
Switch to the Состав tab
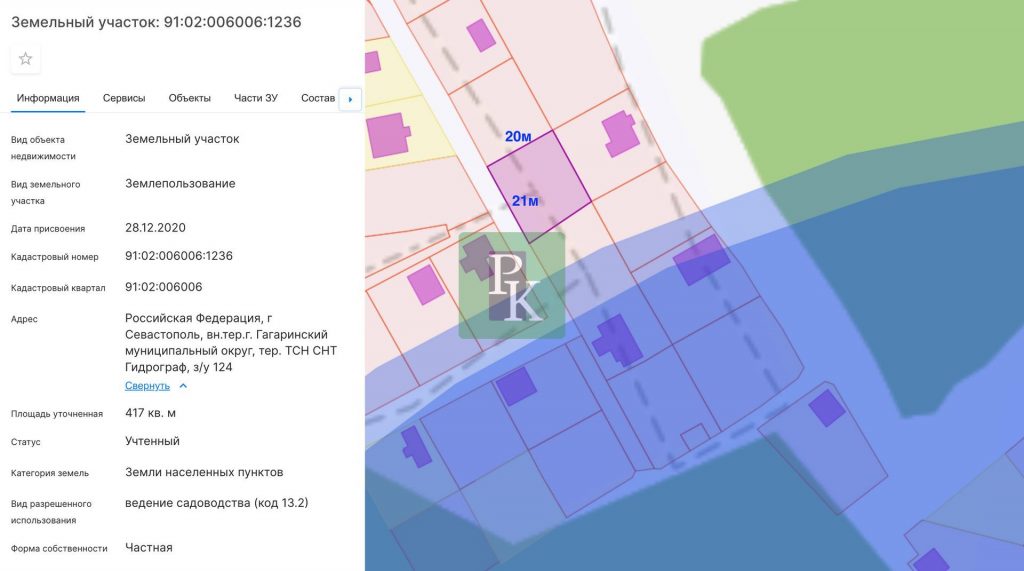click(x=318, y=98)
